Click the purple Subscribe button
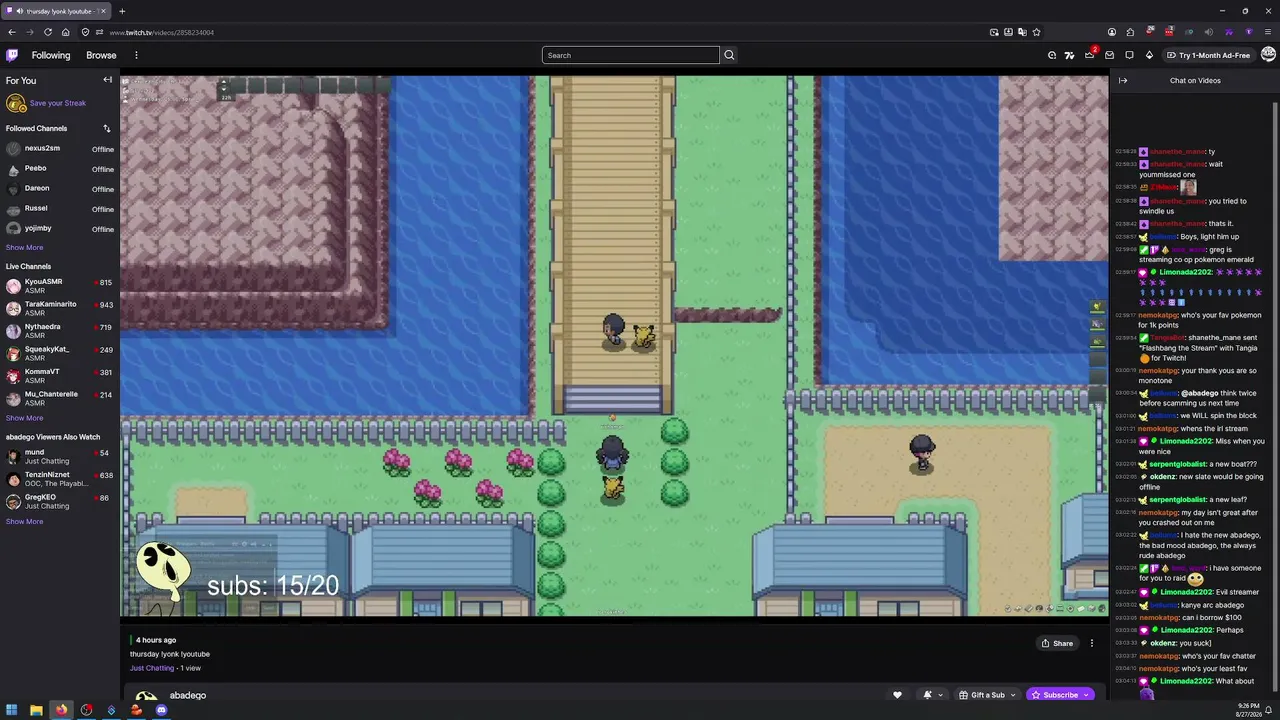 tap(1061, 695)
